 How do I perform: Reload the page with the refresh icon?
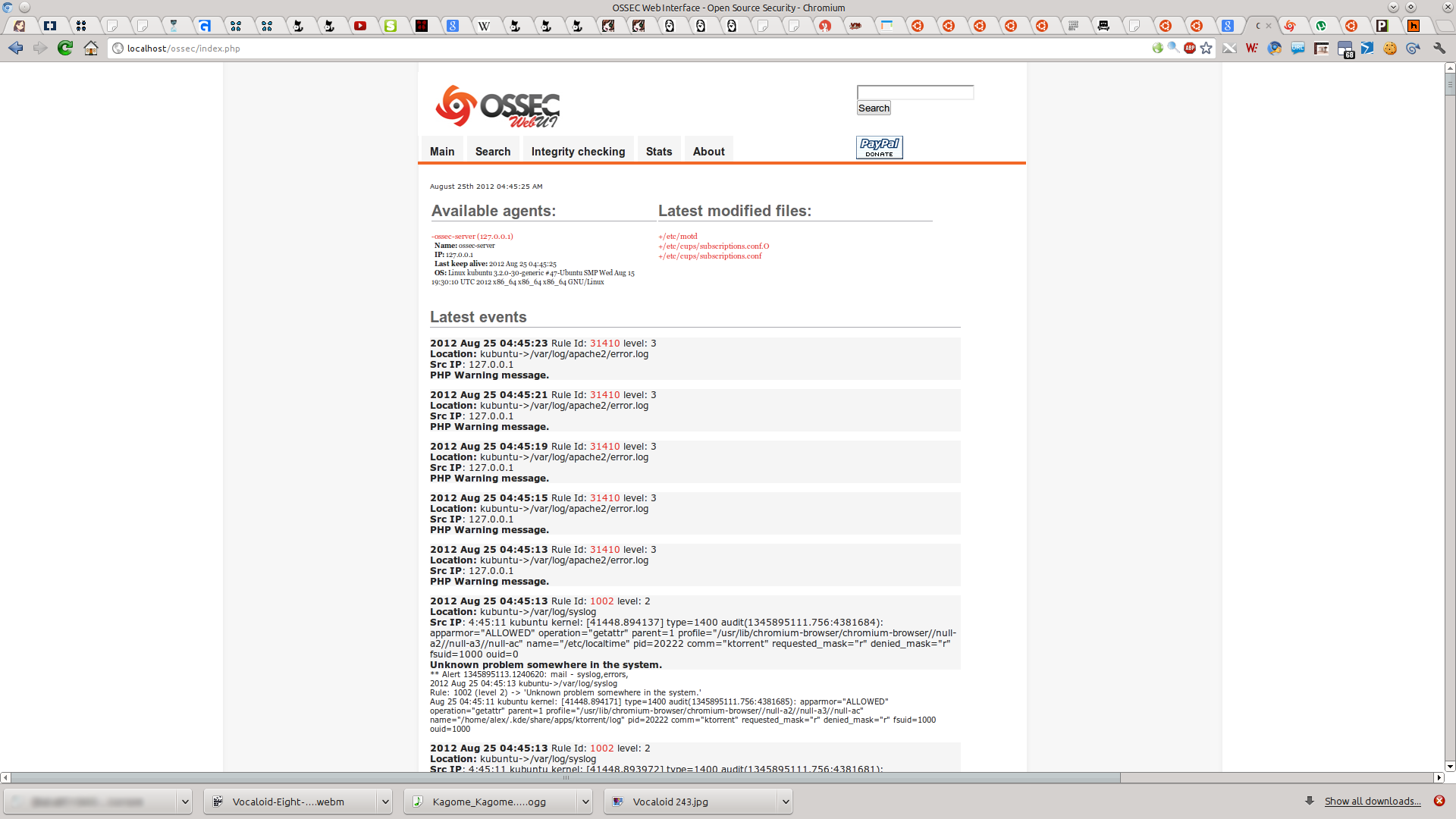[65, 48]
